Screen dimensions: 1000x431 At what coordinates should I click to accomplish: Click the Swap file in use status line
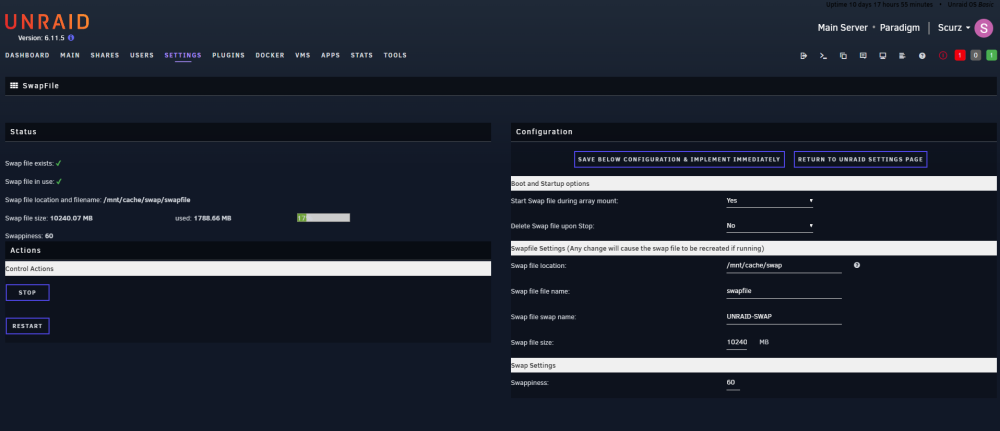point(33,182)
